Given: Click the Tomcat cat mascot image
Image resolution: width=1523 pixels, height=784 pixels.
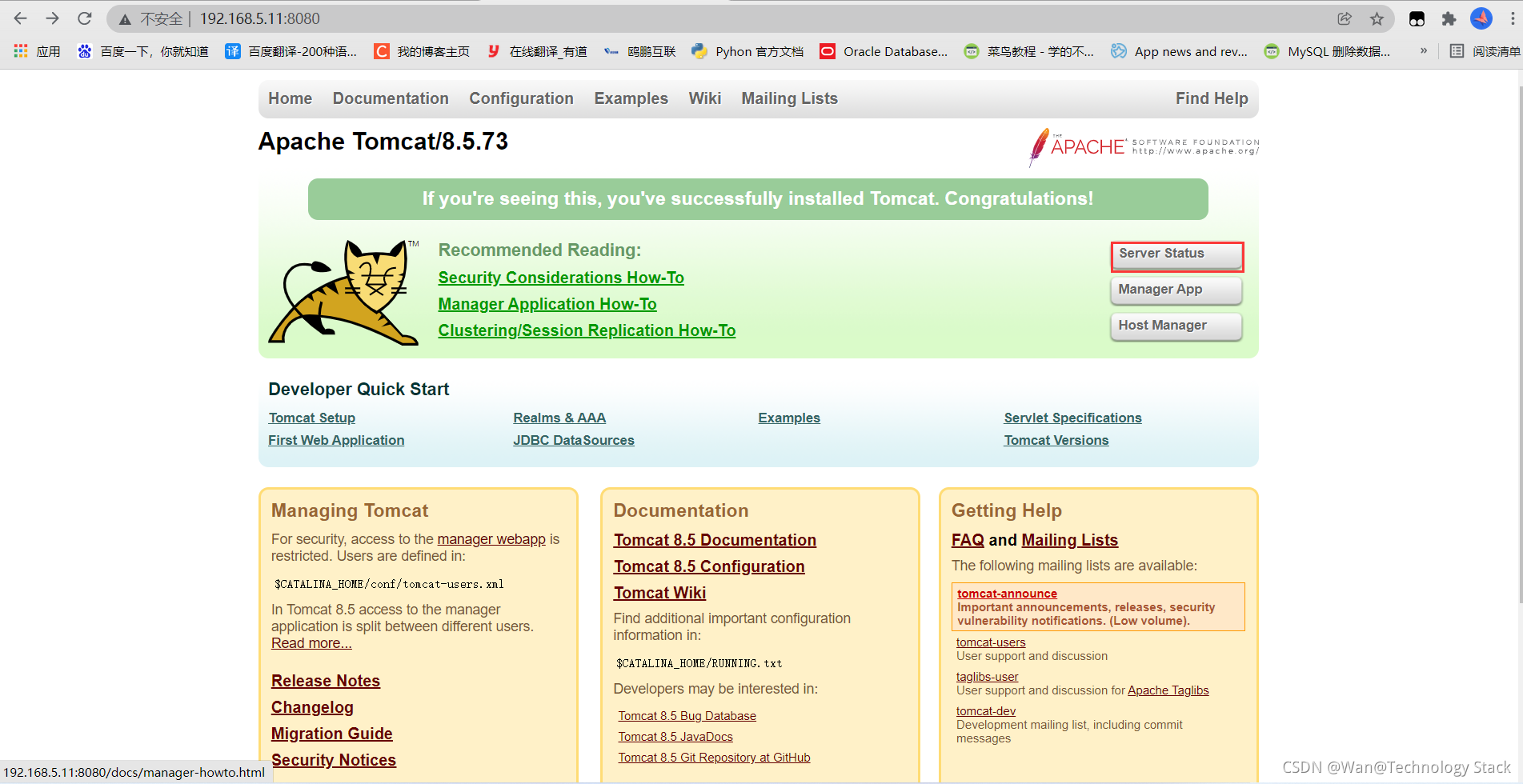Looking at the screenshot, I should pos(343,292).
